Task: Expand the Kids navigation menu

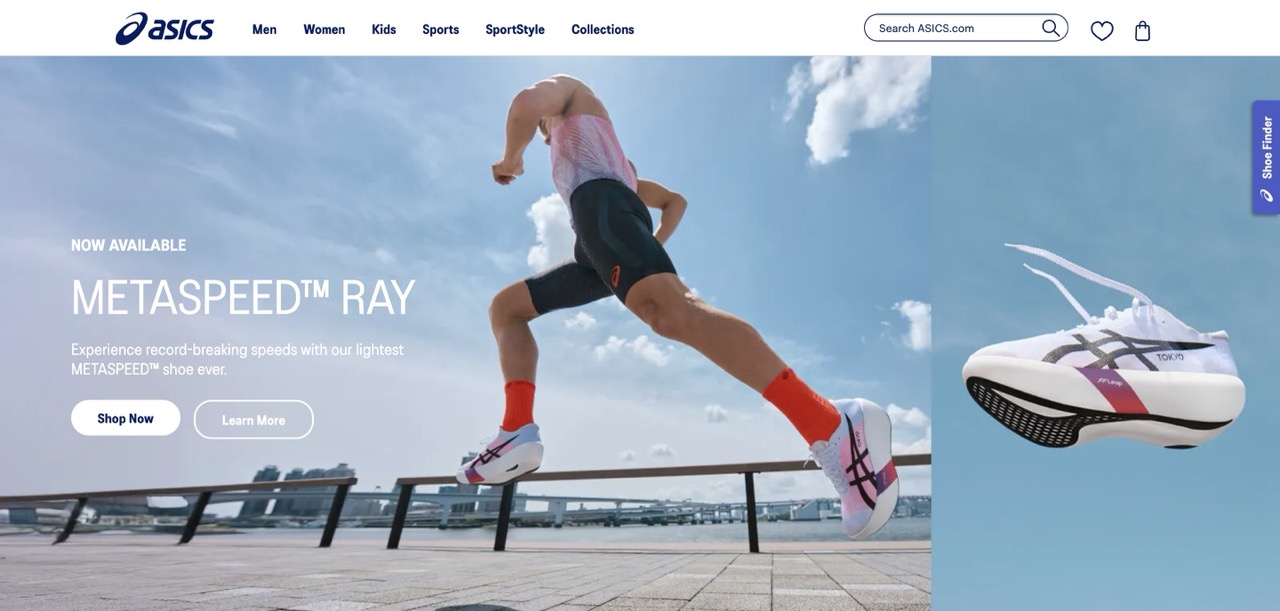Action: [384, 29]
